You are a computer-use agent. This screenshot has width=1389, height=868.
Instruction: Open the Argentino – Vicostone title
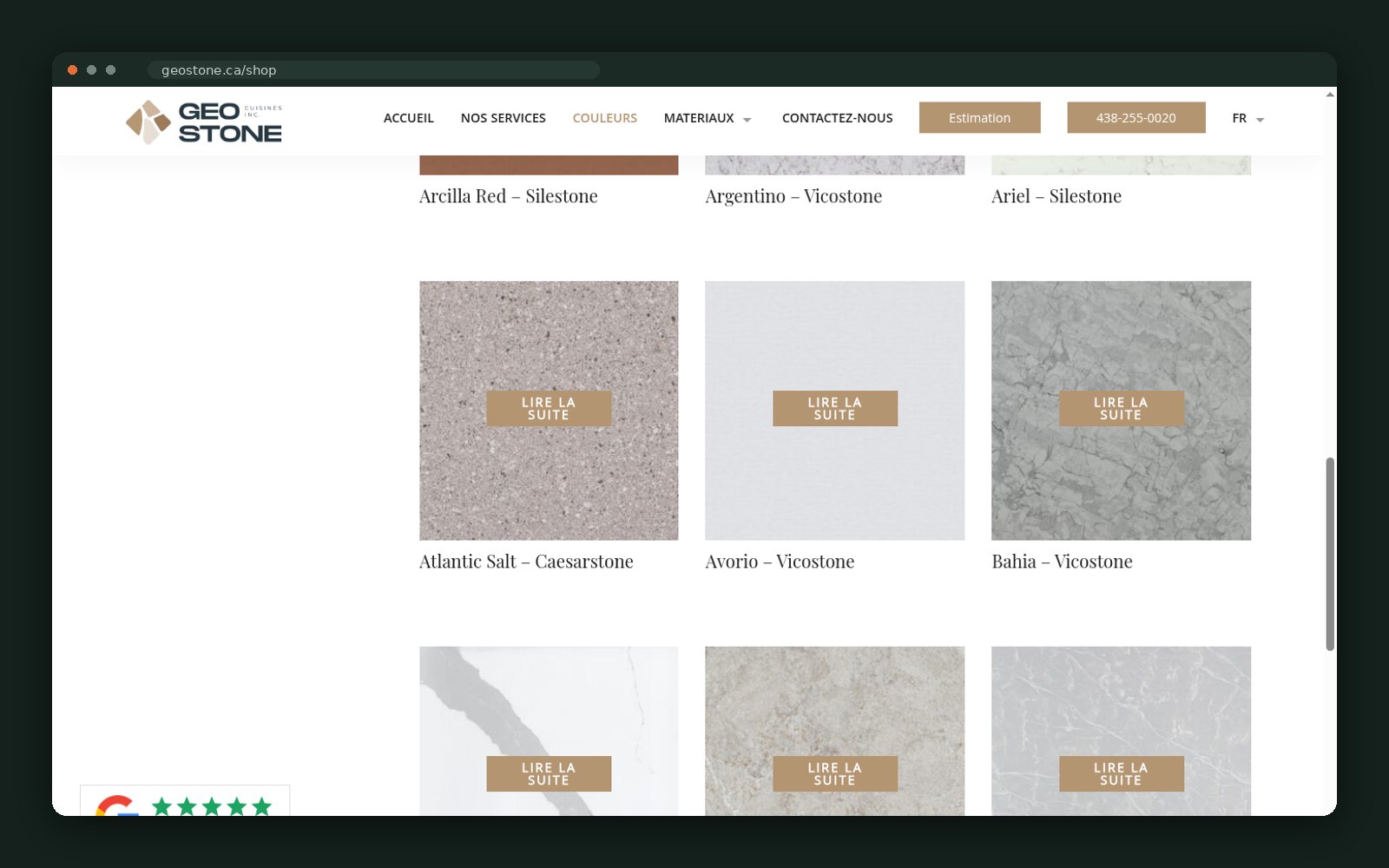793,196
